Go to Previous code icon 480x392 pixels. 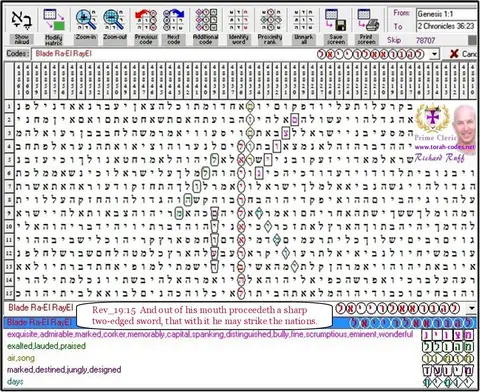tap(146, 19)
